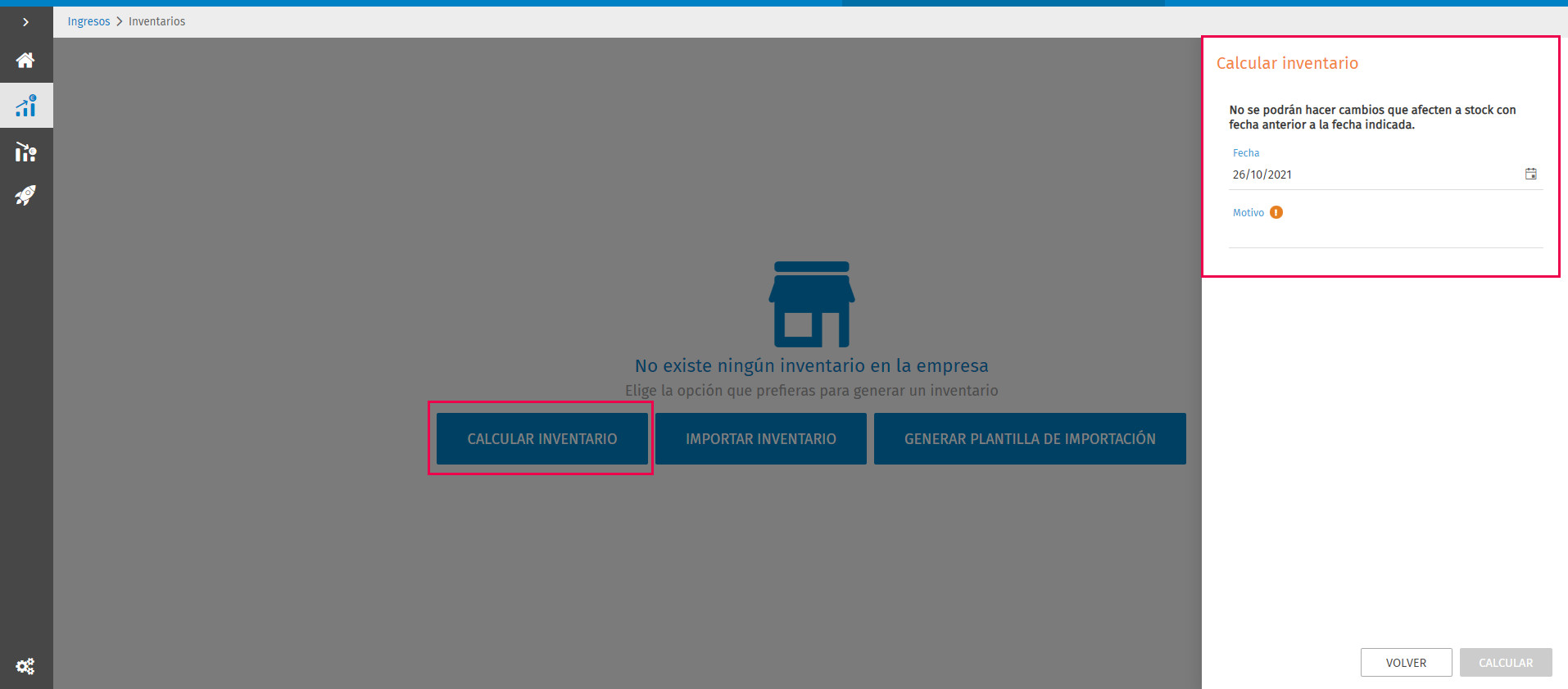Focus the Motivo text field
Viewport: 1568px width, 689px height.
(1386, 235)
